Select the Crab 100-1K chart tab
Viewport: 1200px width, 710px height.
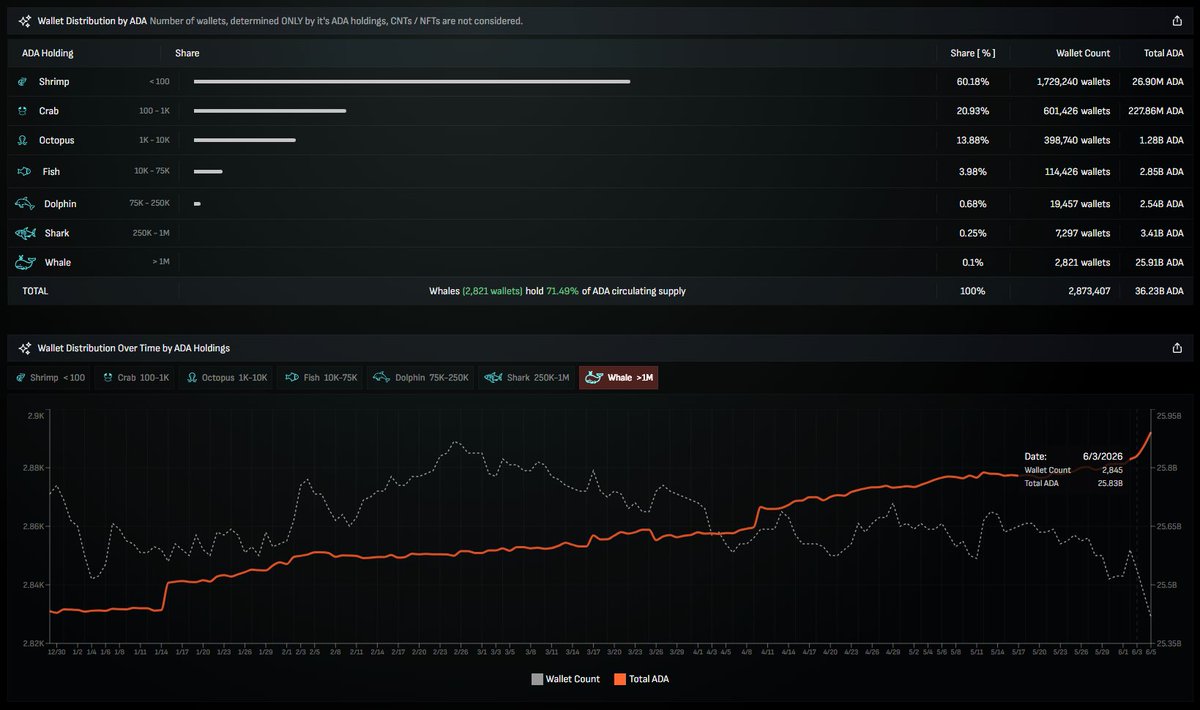pyautogui.click(x=135, y=378)
